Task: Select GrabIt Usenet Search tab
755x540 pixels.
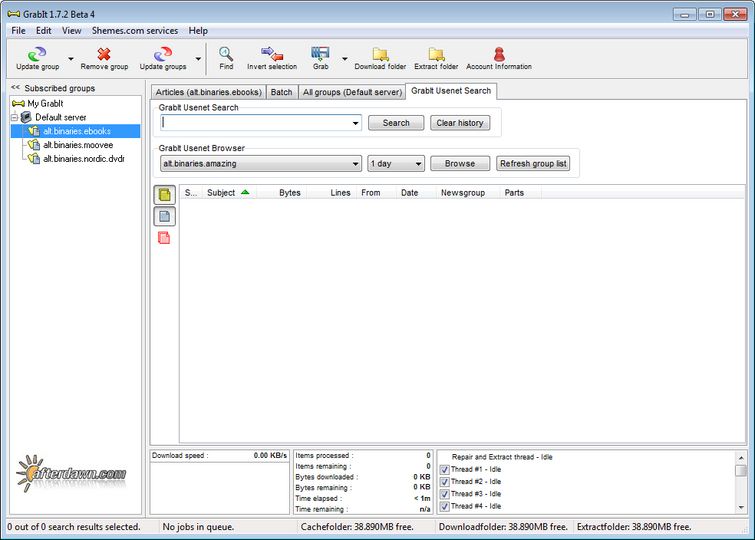Action: click(451, 91)
